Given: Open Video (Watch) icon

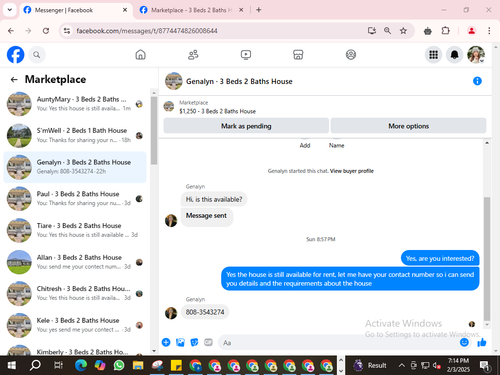Looking at the screenshot, I should 246,55.
